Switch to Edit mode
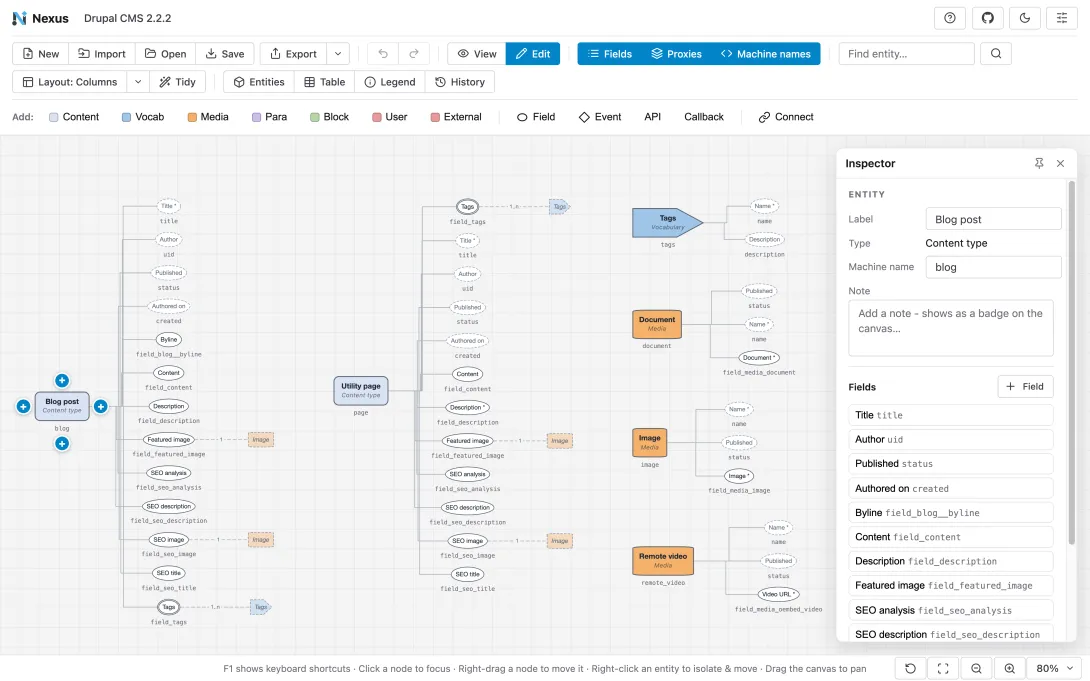Image resolution: width=1090 pixels, height=681 pixels. tap(532, 54)
